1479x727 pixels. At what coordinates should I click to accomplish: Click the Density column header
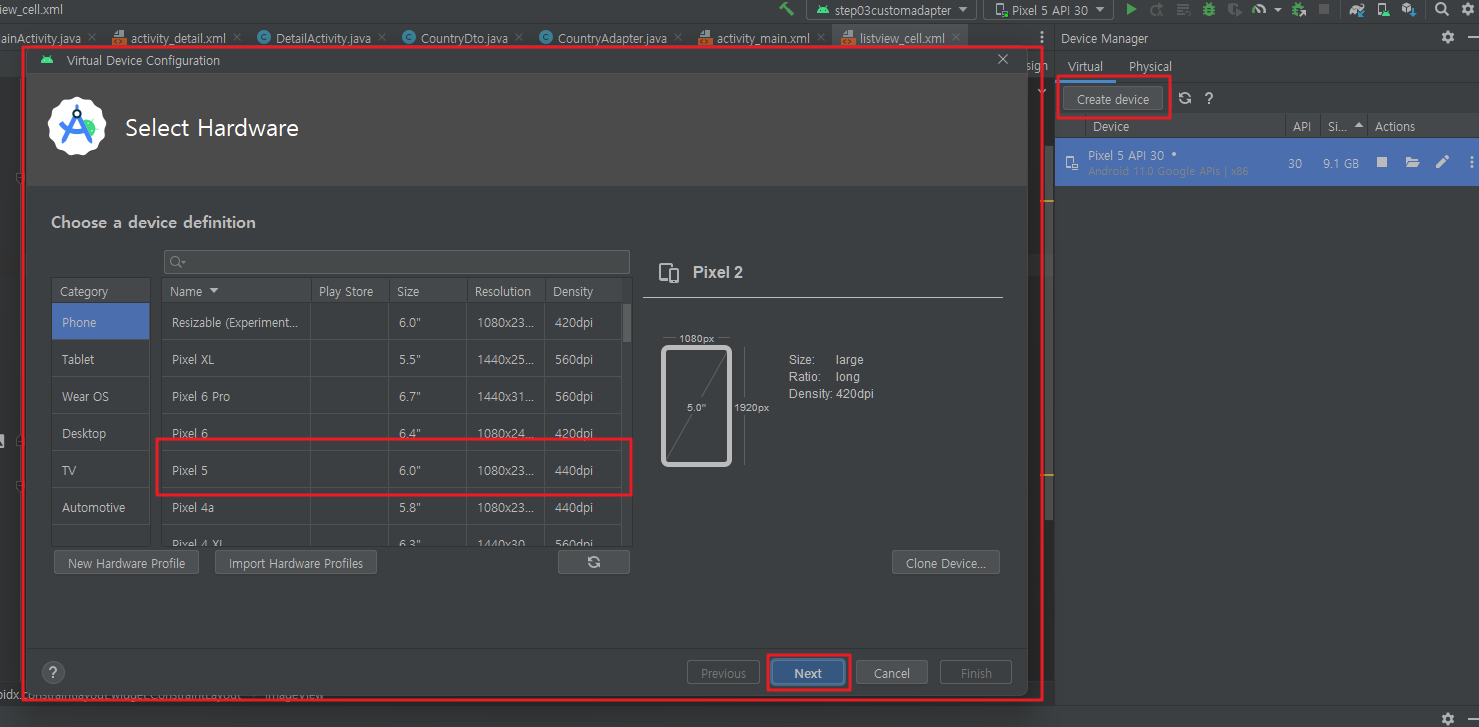[x=583, y=291]
